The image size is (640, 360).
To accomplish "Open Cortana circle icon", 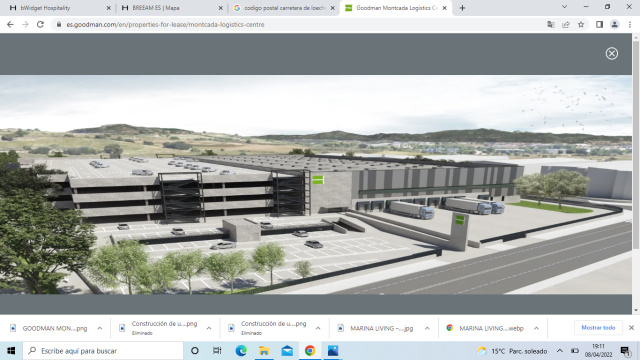I will tap(195, 351).
